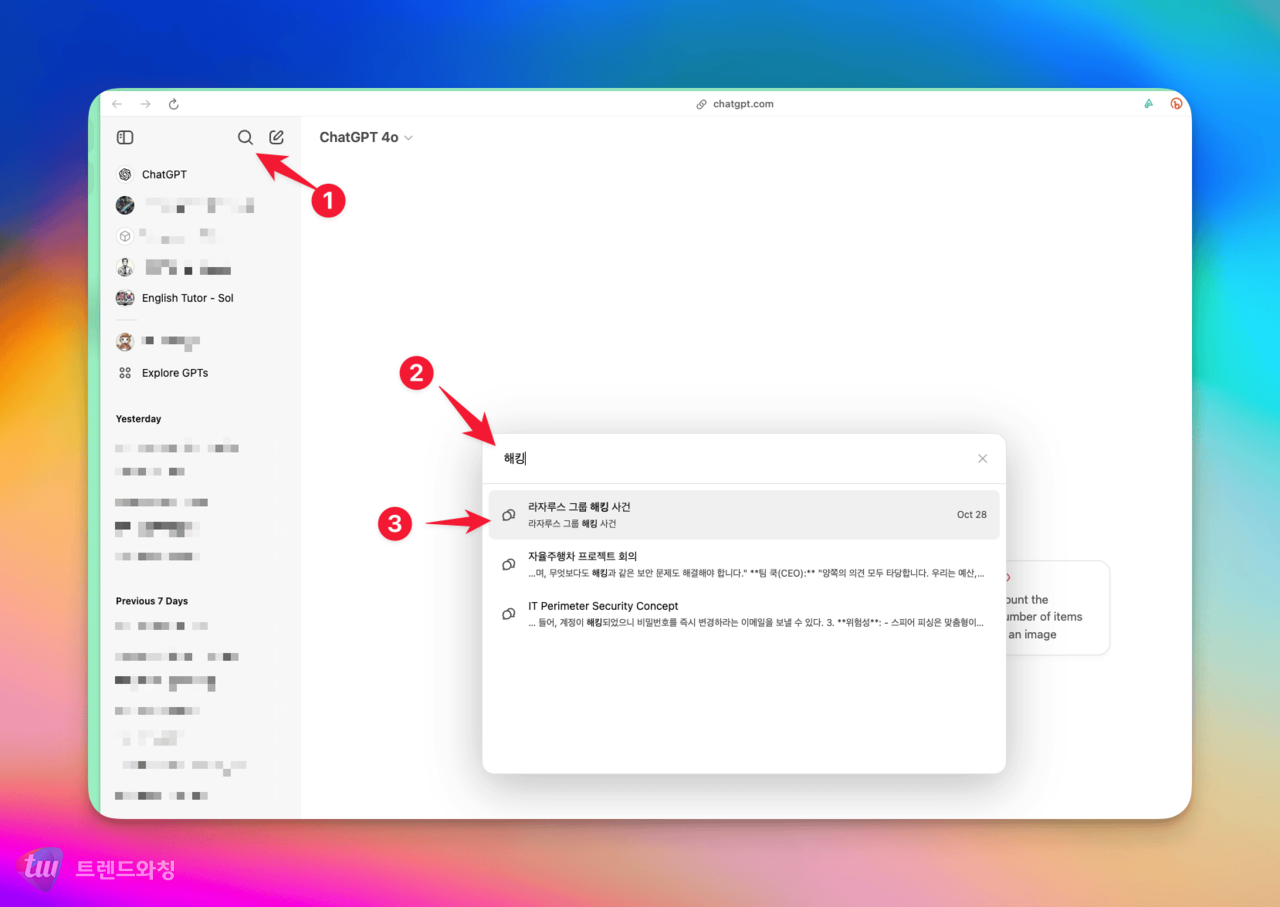This screenshot has height=907, width=1280.
Task: Open the 라자루스 그룹 해킹 사건 result
Action: click(x=744, y=515)
